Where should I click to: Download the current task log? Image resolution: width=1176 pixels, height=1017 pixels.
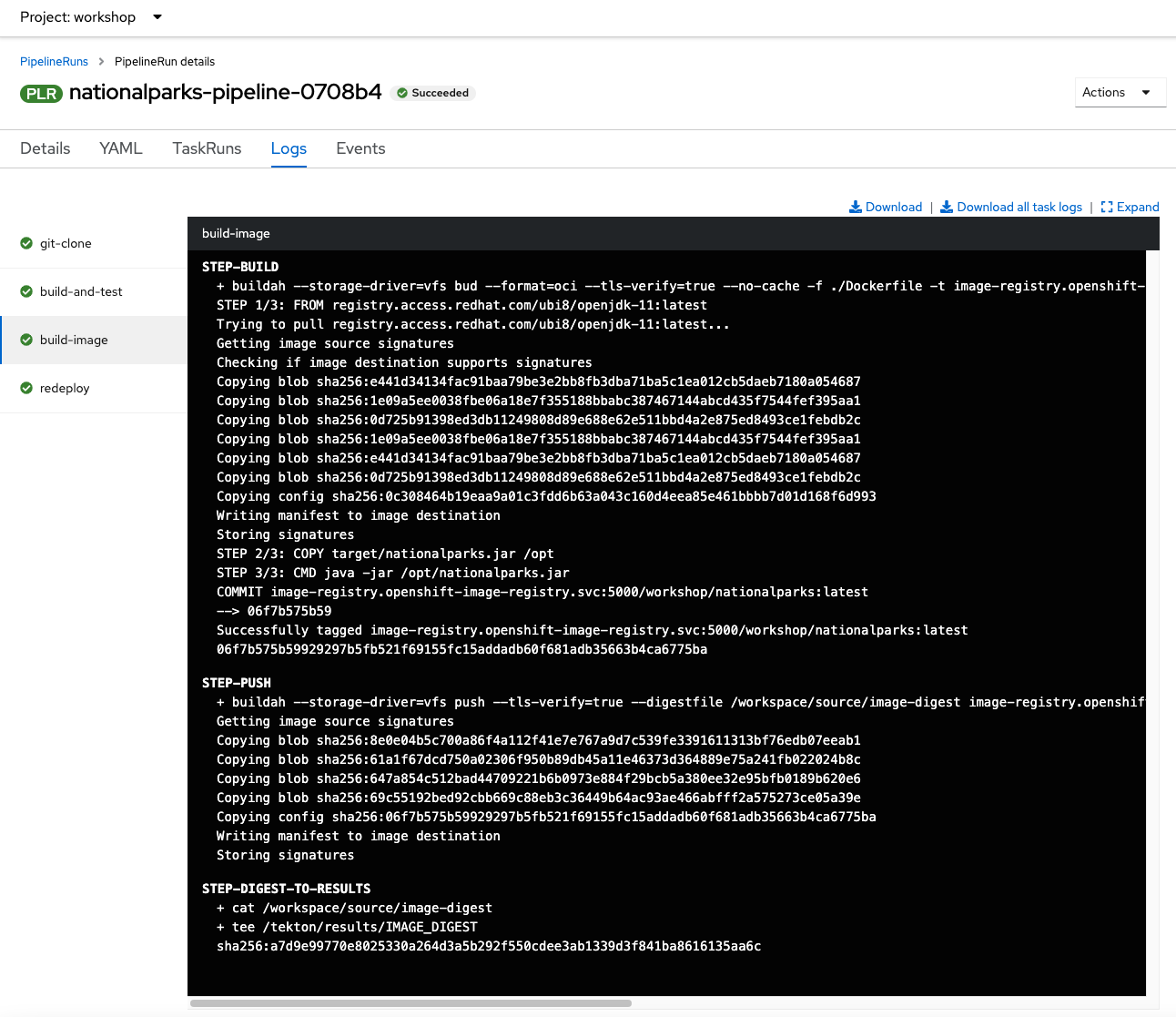(886, 207)
